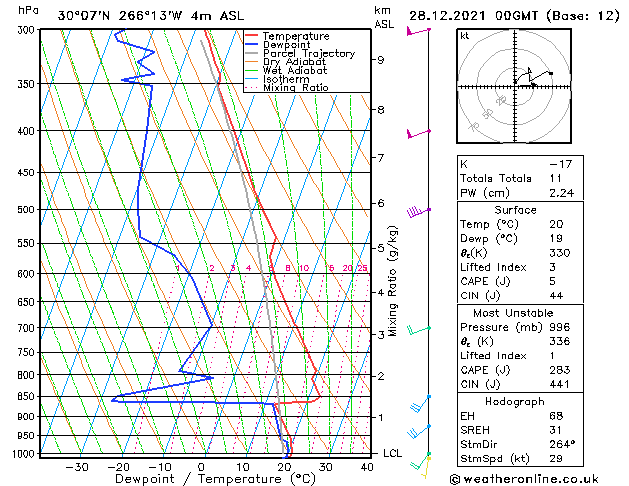The image size is (629, 486).
Task: Click the Hodograph section header in the table
Action: pyautogui.click(x=515, y=402)
